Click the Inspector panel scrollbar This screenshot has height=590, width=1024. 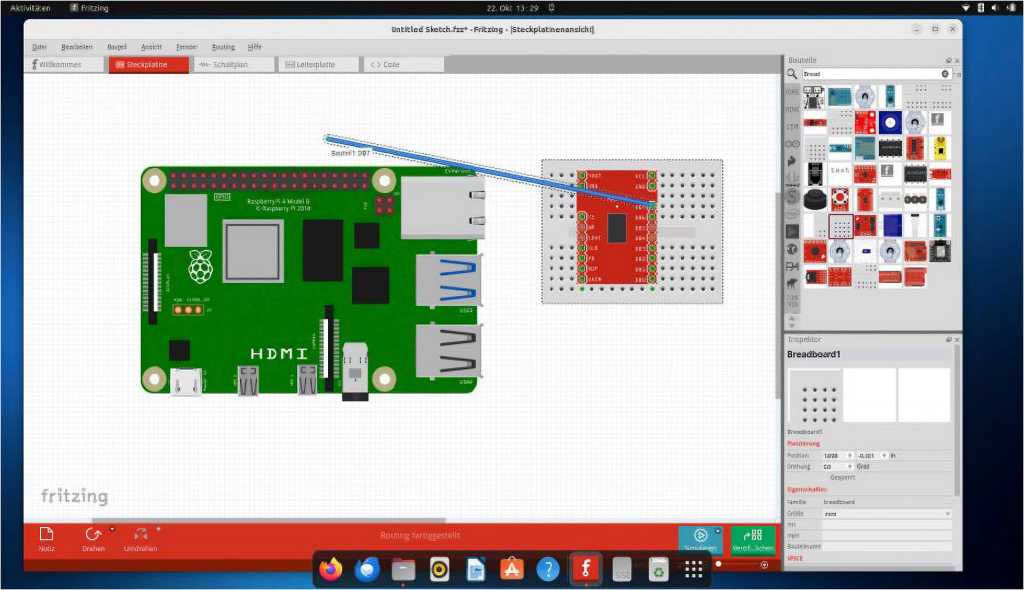pos(957,421)
